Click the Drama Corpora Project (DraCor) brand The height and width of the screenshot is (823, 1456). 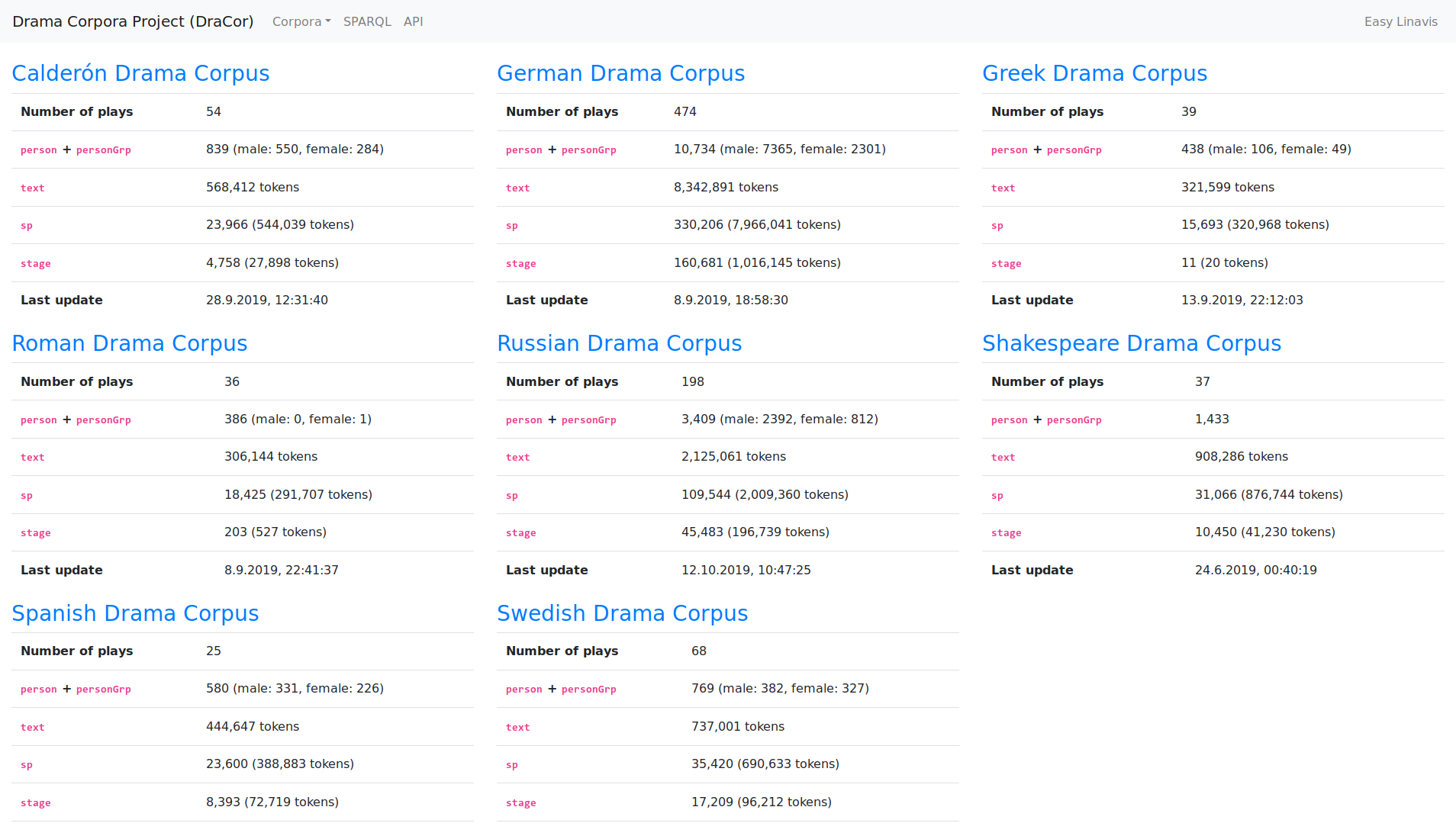click(x=133, y=21)
